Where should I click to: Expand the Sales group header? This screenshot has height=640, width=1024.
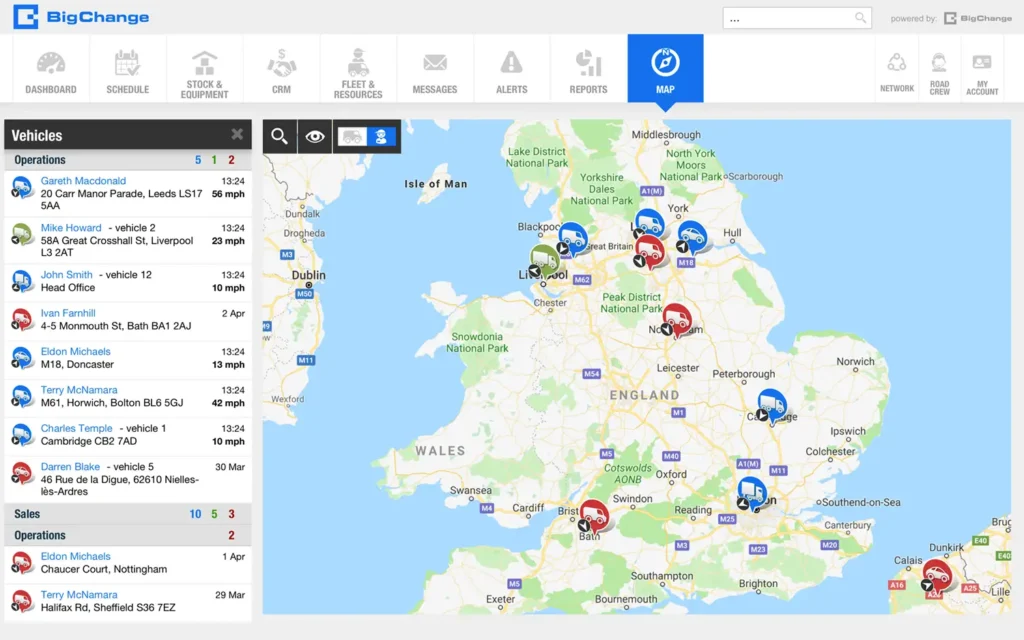[128, 514]
